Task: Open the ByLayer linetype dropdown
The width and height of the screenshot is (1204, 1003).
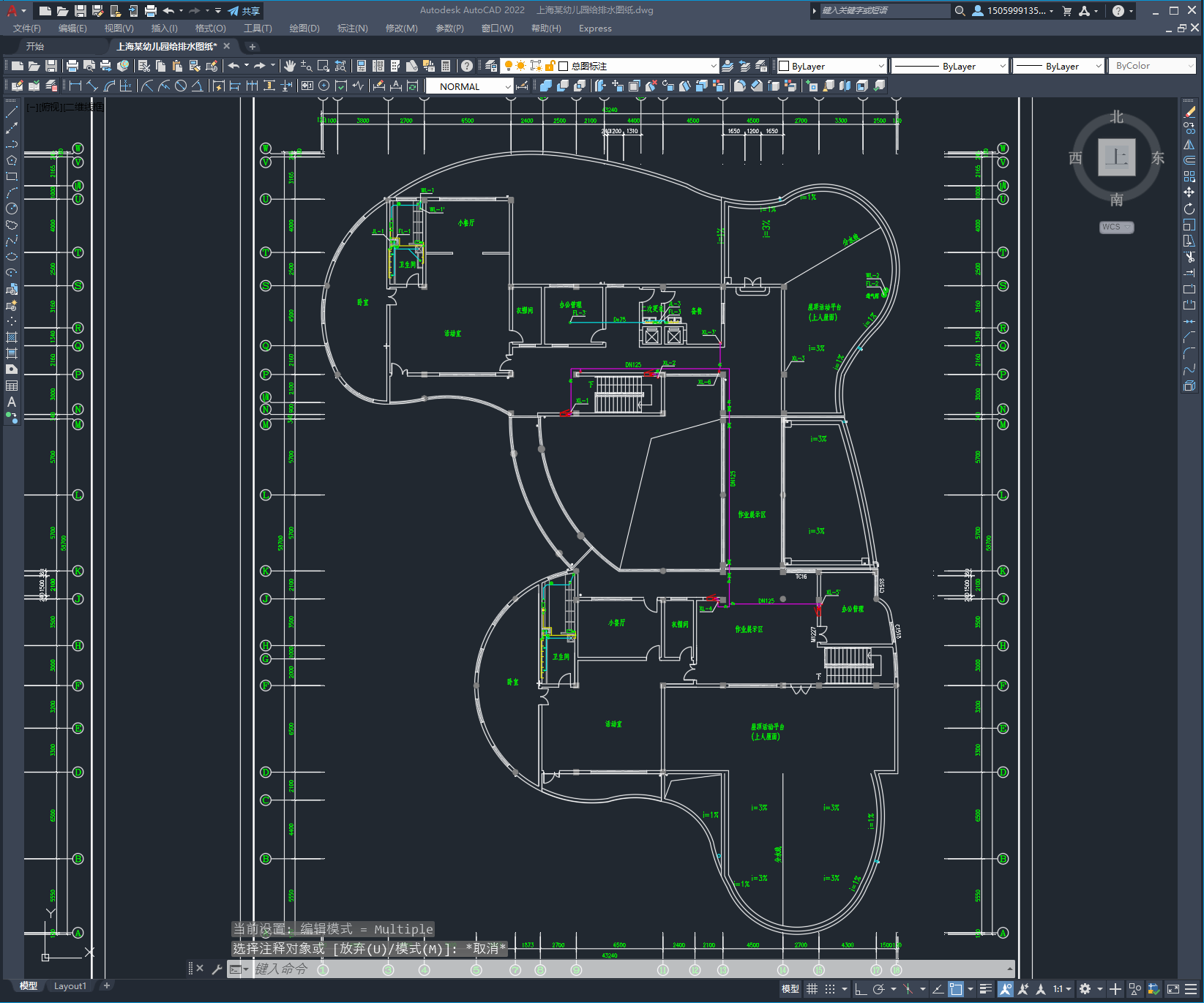Action: pyautogui.click(x=950, y=66)
